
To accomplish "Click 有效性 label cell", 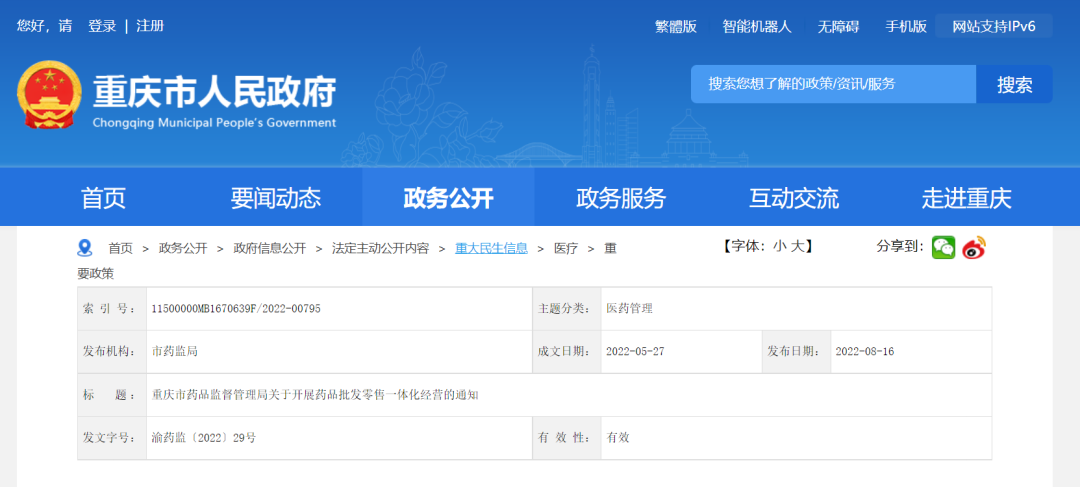I will (x=566, y=437).
